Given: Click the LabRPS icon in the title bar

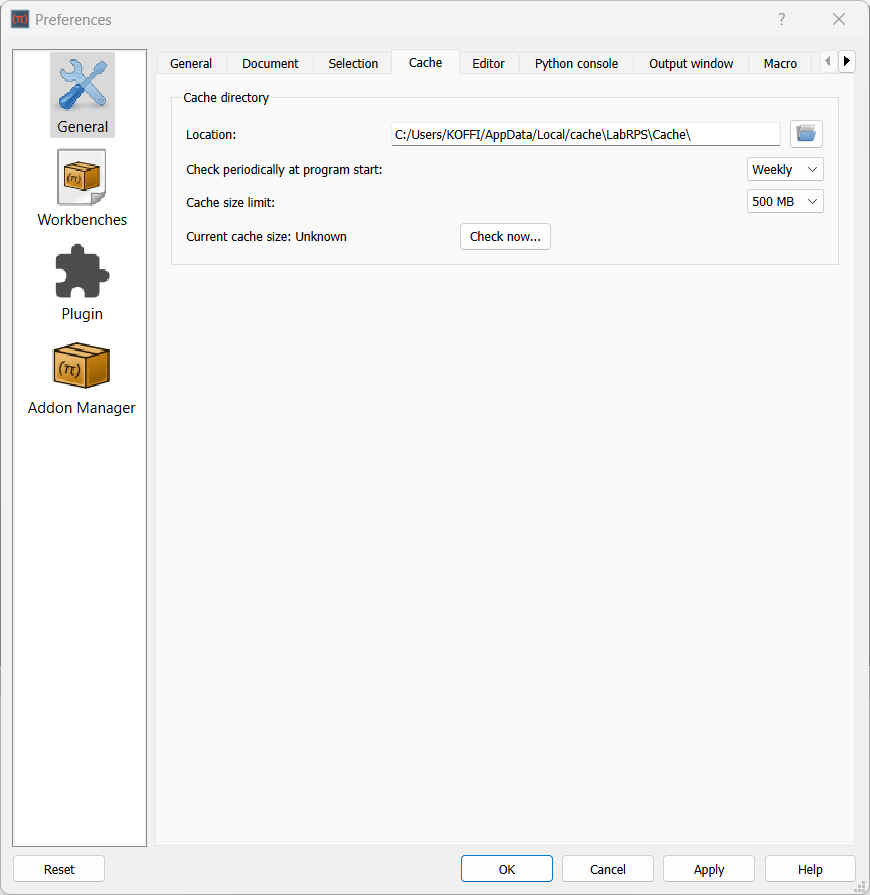Looking at the screenshot, I should [20, 19].
